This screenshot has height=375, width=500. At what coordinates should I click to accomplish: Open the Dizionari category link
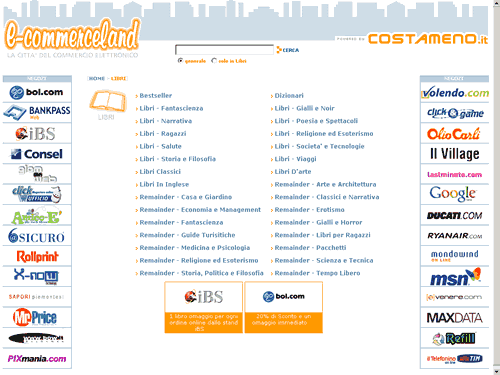click(289, 96)
